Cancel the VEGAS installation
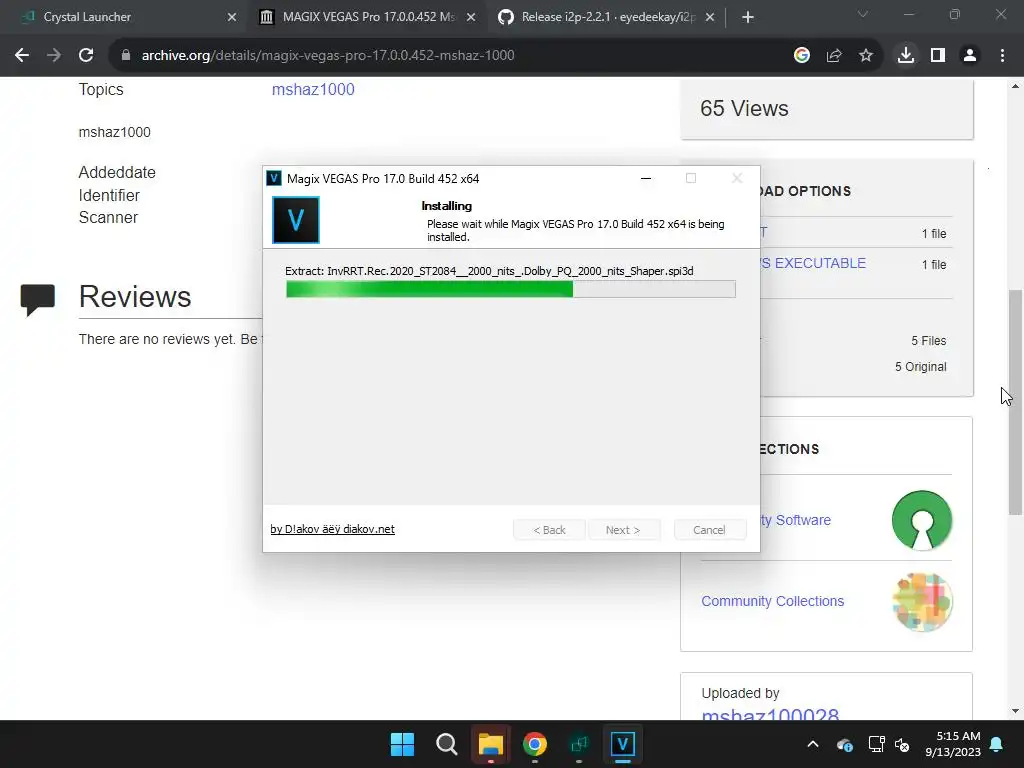Image resolution: width=1024 pixels, height=768 pixels. [709, 530]
